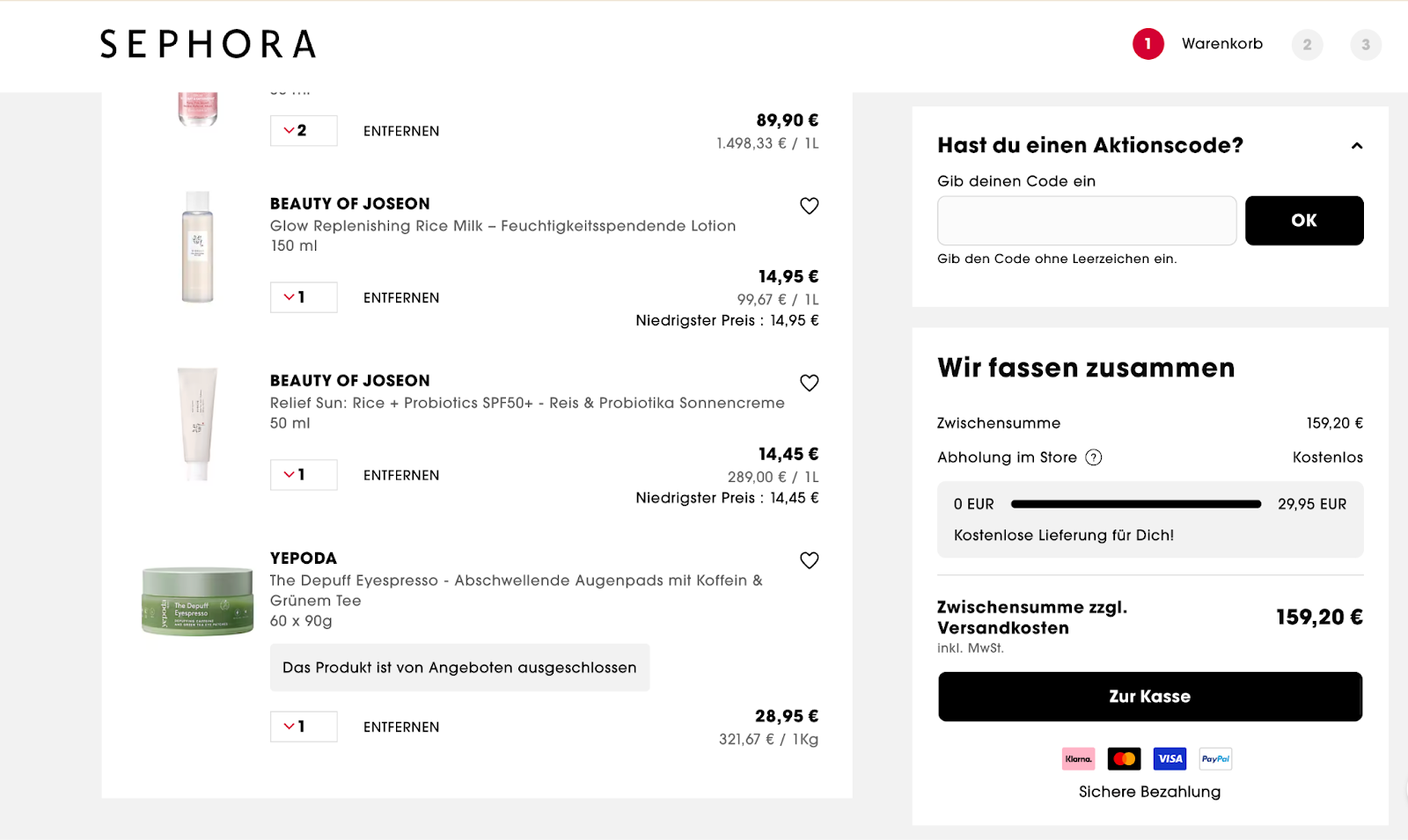Screen dimensions: 1408x840
Task: Click the Aktionscode input field
Action: coord(1087,221)
